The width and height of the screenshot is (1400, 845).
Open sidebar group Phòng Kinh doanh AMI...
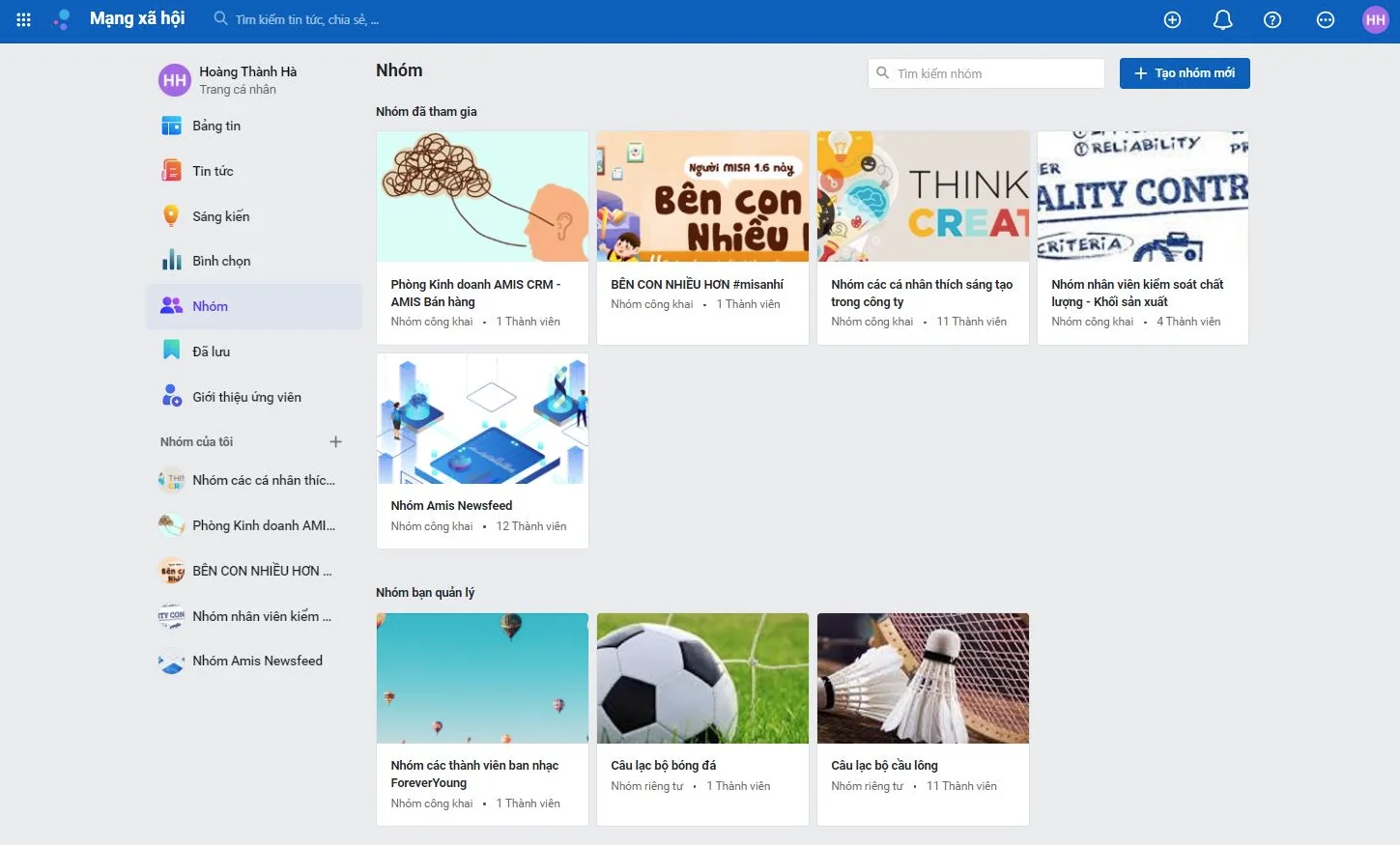pyautogui.click(x=254, y=525)
